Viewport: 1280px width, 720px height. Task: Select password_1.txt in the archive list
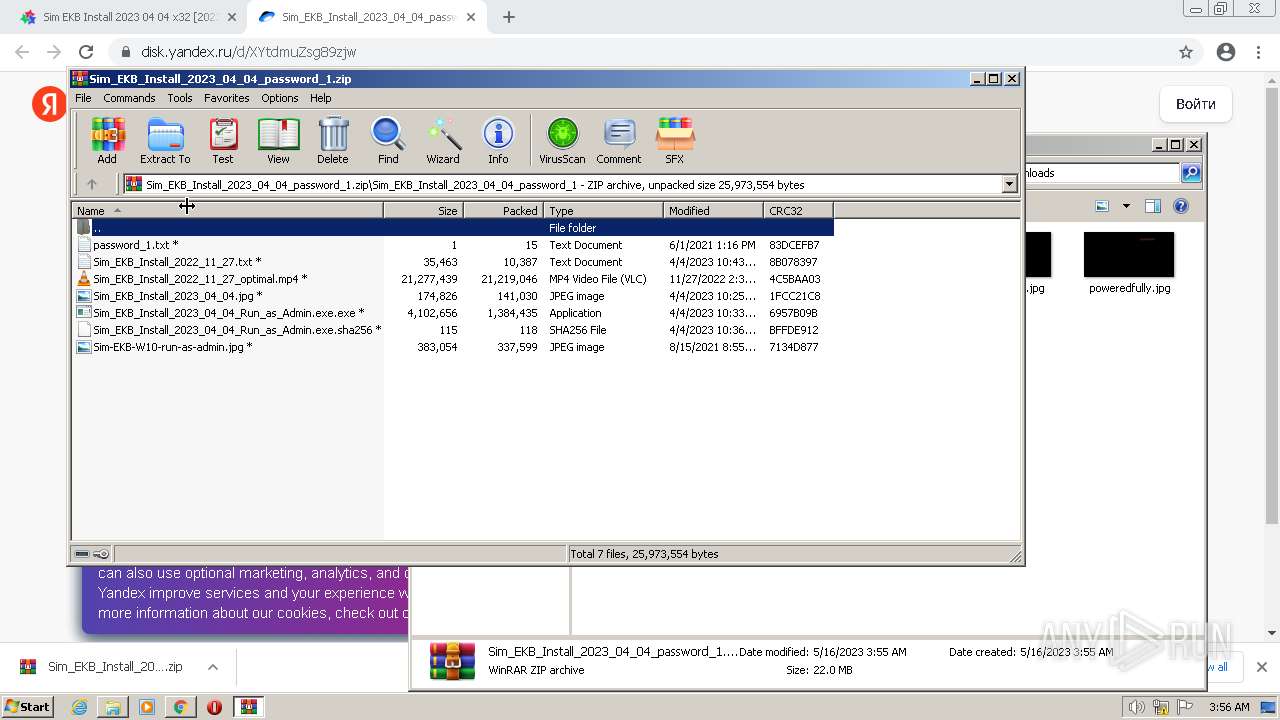(x=453, y=245)
